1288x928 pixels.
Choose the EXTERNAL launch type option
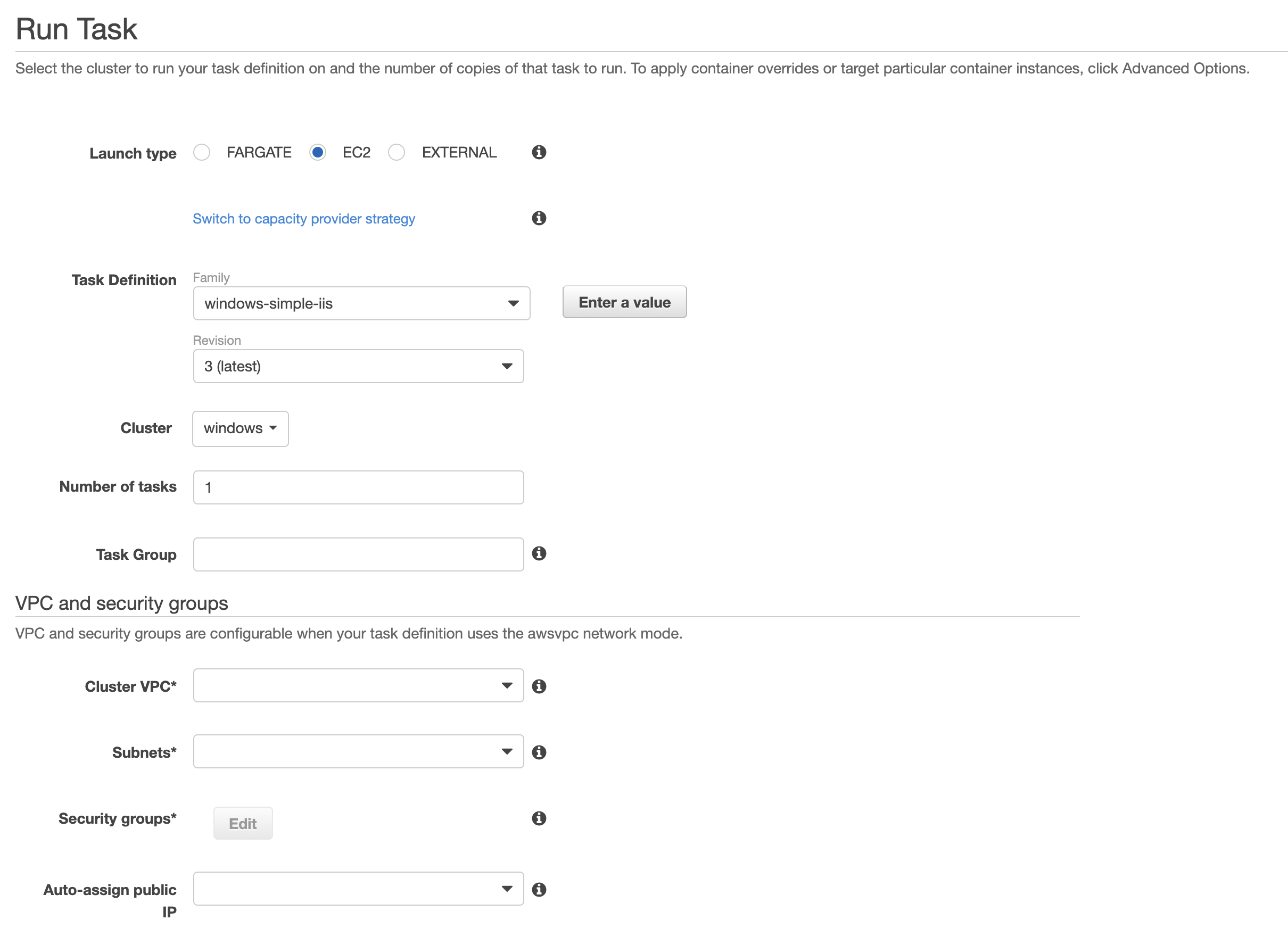click(397, 152)
